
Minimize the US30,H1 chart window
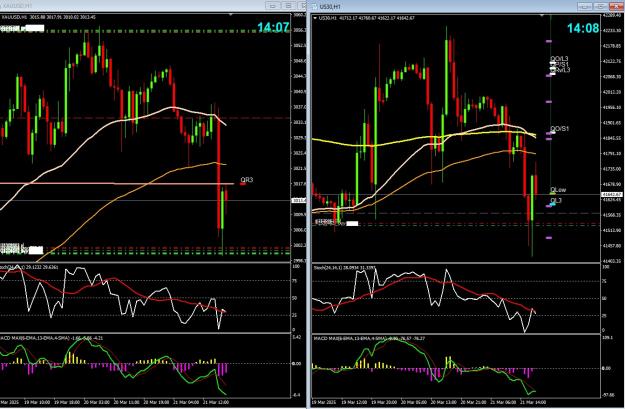[584, 6]
